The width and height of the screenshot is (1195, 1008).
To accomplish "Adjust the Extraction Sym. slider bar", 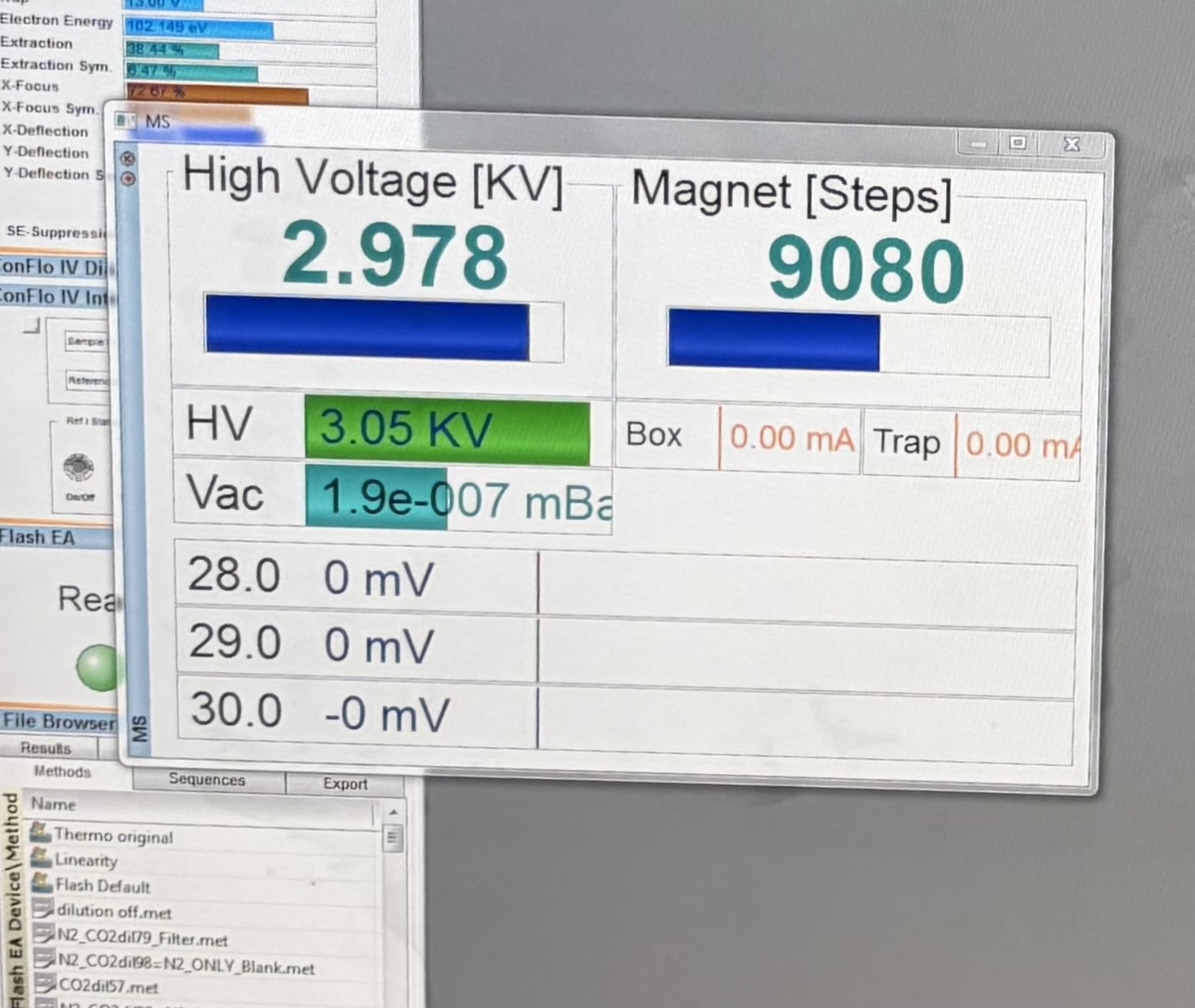I will tap(250, 72).
